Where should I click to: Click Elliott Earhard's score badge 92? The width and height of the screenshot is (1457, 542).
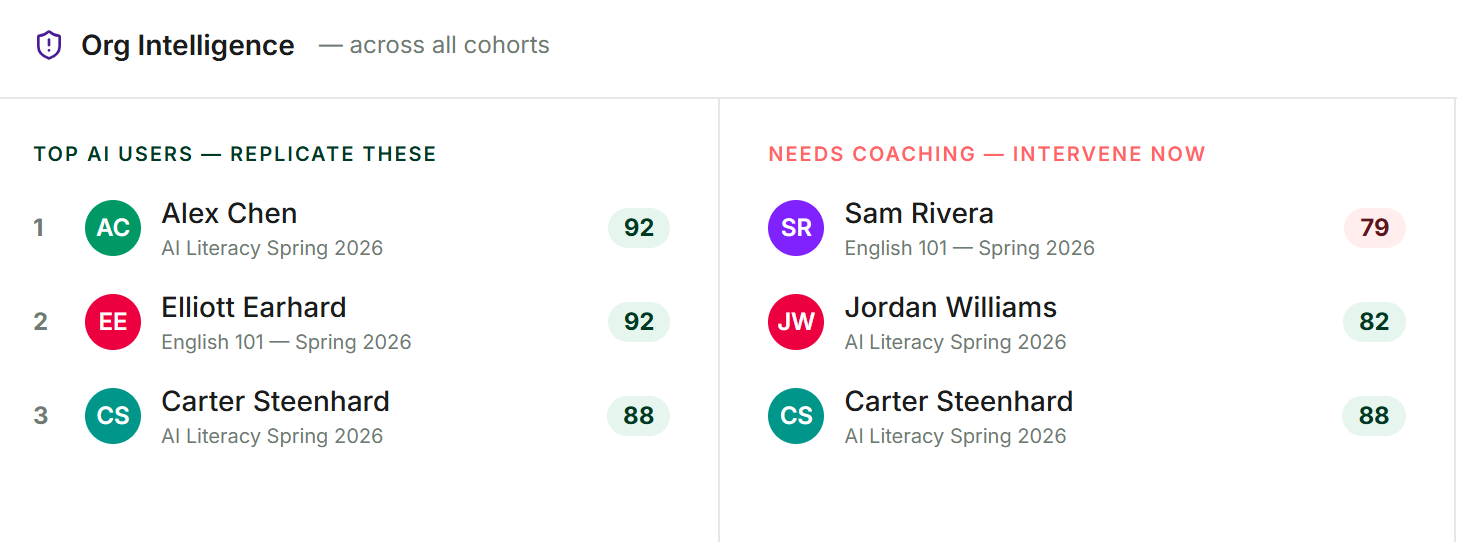click(x=639, y=322)
